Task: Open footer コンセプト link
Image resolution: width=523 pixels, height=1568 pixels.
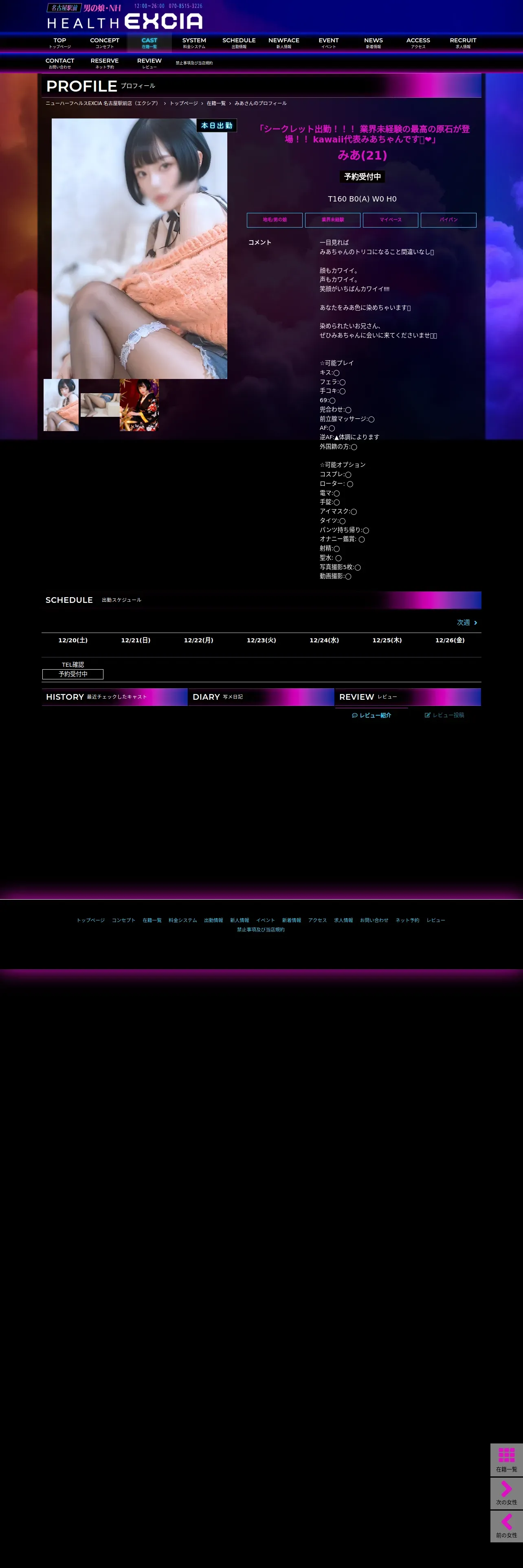Action: (123, 920)
